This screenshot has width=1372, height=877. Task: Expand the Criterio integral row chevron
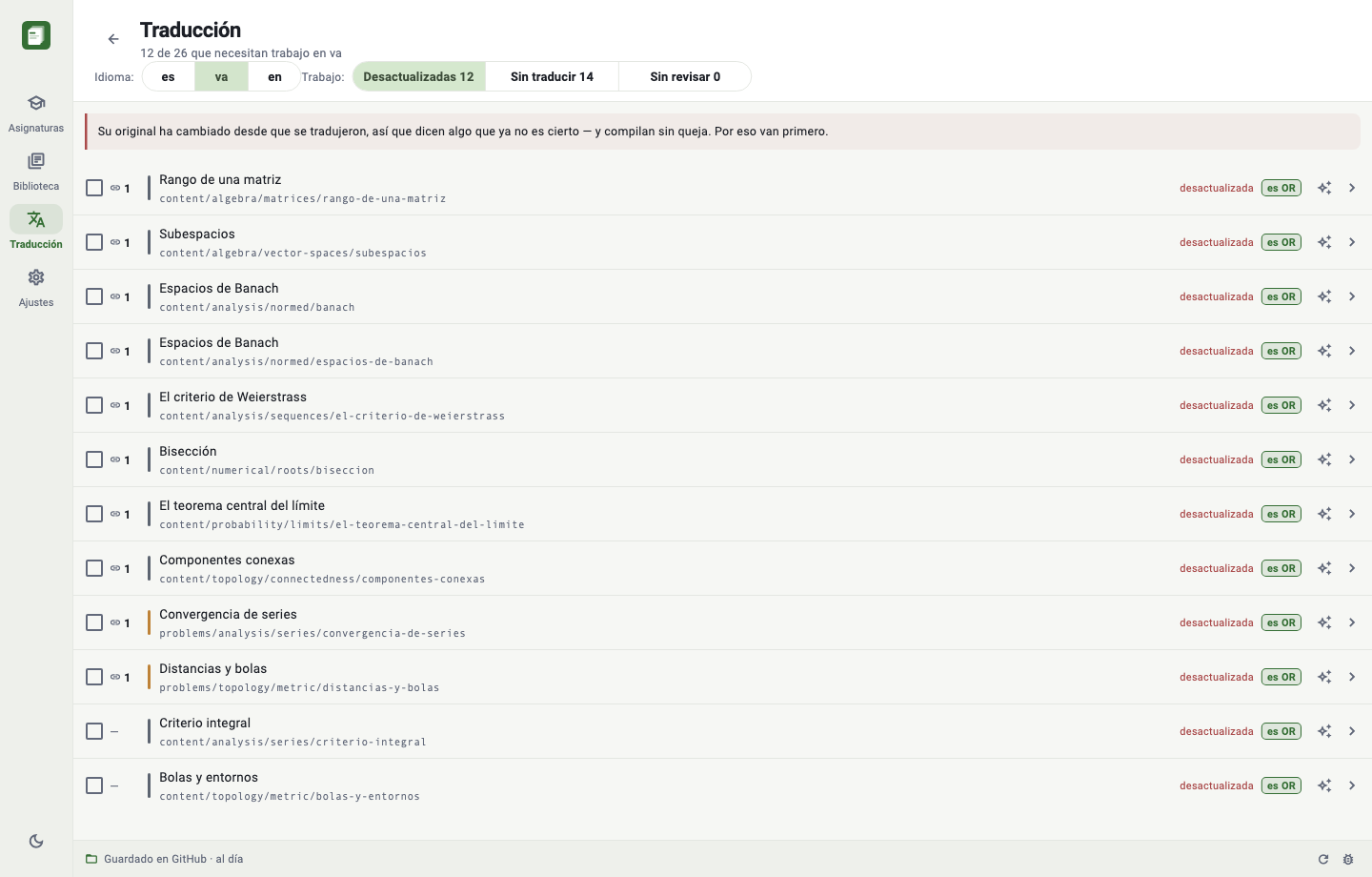[x=1352, y=731]
